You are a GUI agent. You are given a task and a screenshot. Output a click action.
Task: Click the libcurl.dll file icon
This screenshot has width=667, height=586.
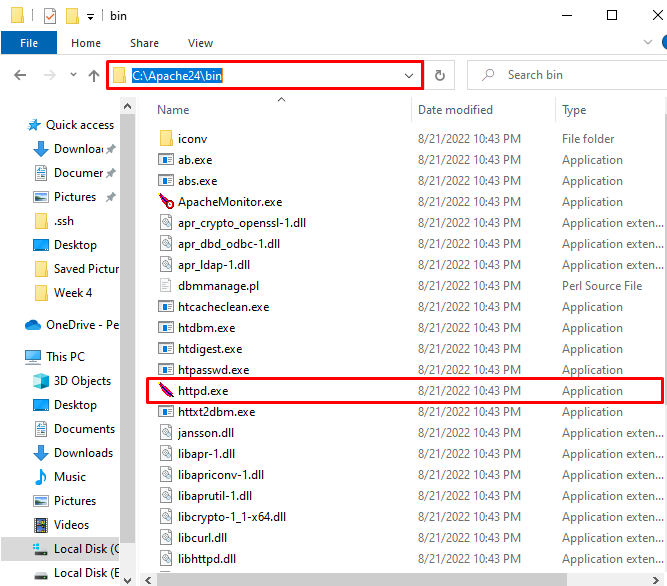pyautogui.click(x=165, y=538)
